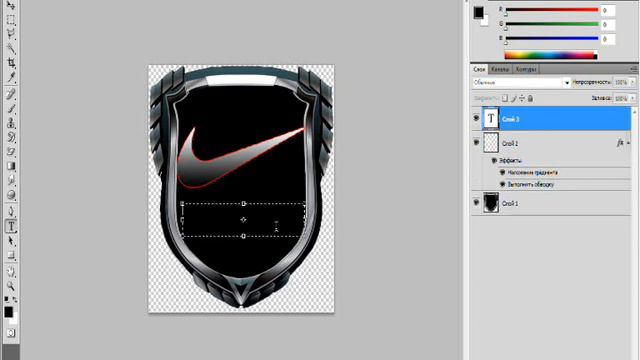Click the blue channel slider track
The image size is (640, 360).
[552, 38]
